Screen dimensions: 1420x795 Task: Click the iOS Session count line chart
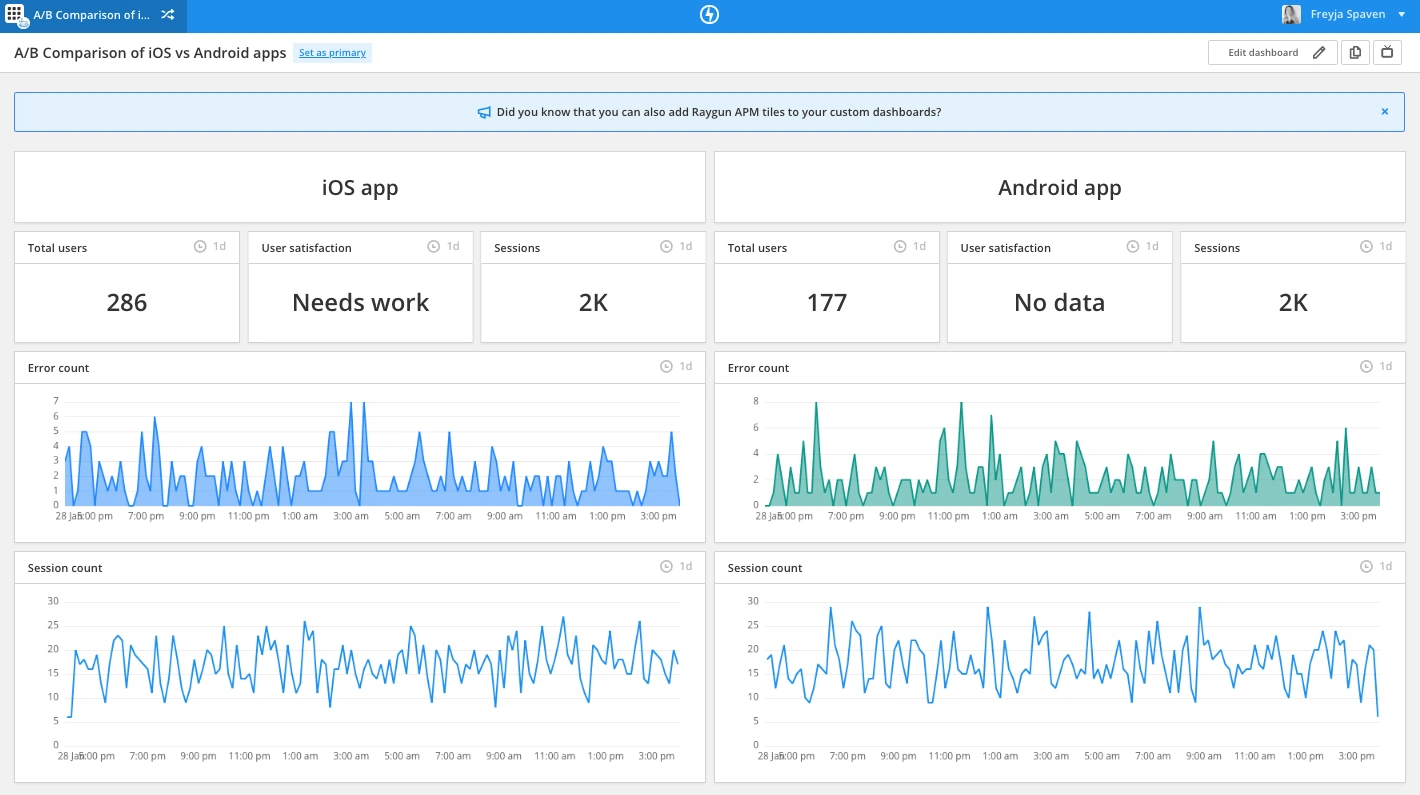365,680
